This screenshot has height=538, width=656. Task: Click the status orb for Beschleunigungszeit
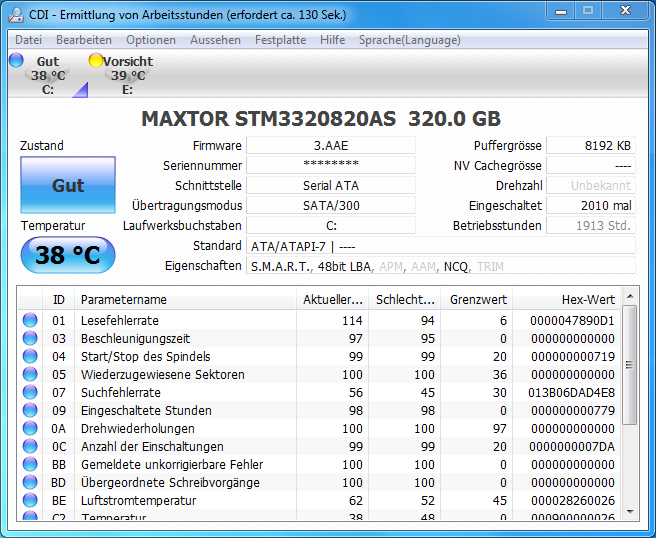[30, 338]
